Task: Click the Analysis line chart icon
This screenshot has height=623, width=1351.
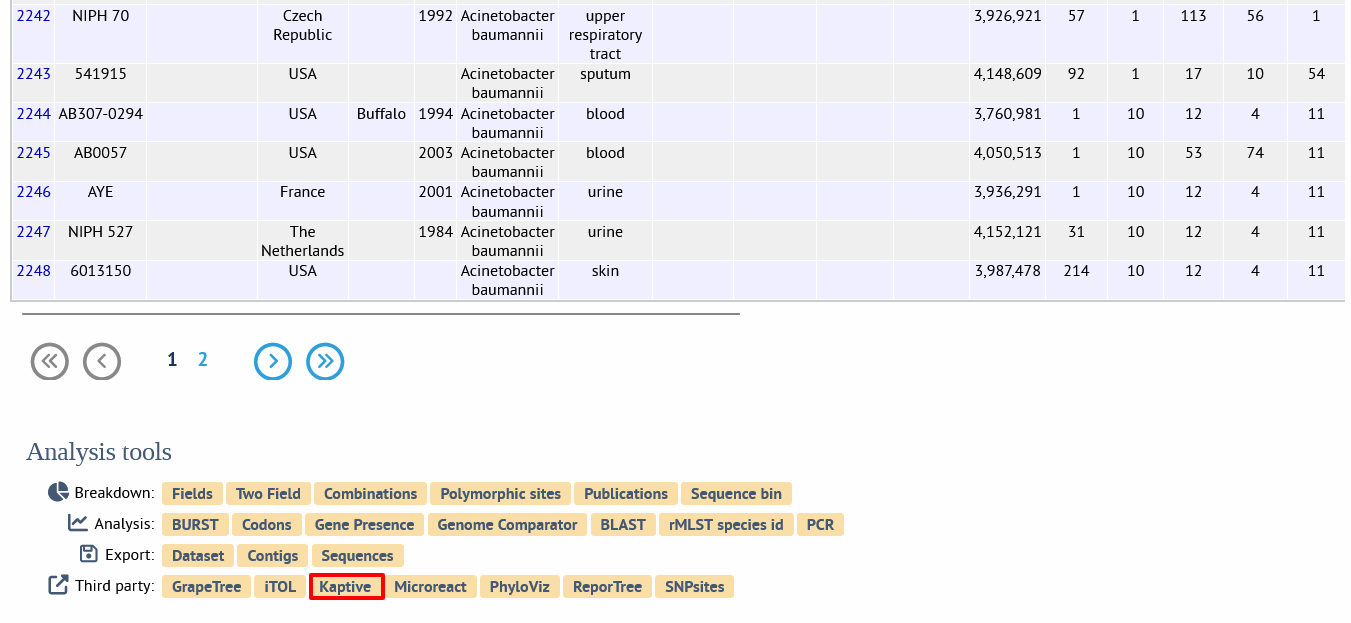Action: coord(78,523)
